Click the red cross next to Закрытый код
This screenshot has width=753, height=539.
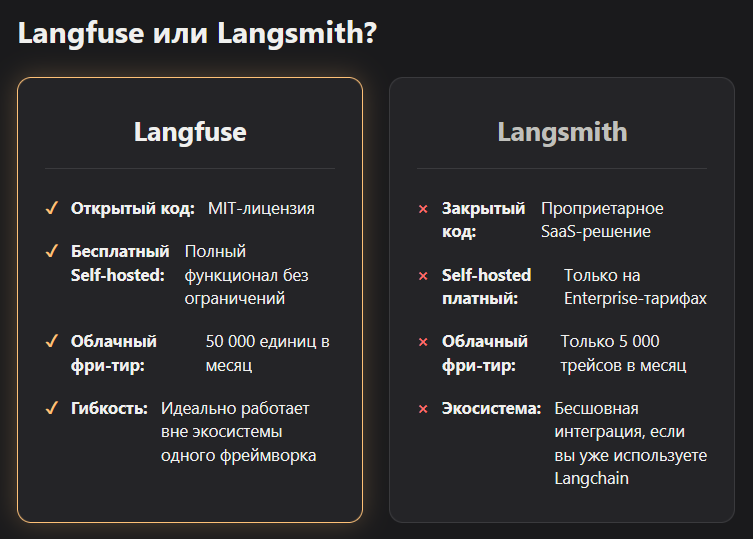[423, 209]
